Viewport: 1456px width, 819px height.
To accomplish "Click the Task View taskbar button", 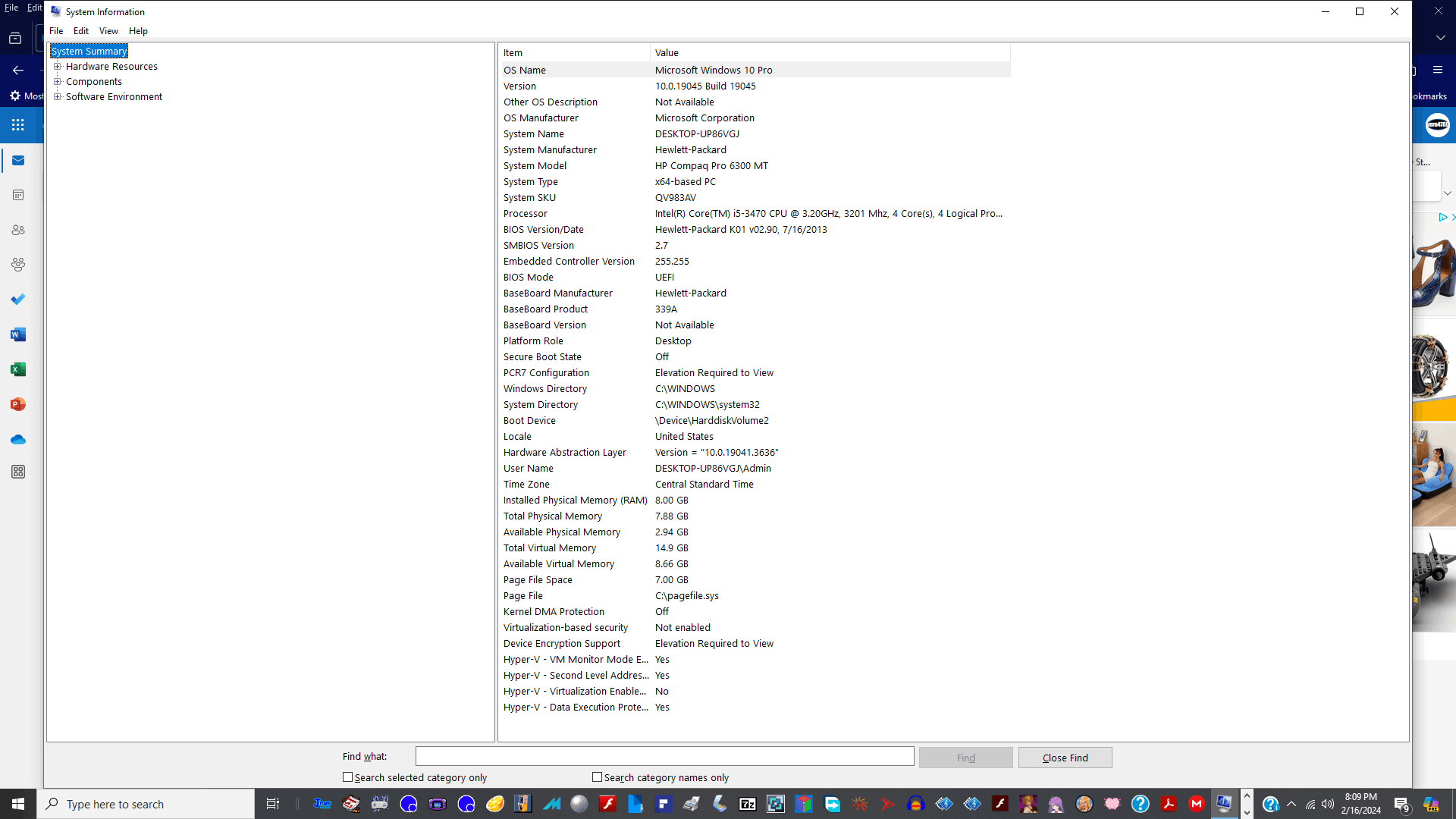I will (x=272, y=804).
